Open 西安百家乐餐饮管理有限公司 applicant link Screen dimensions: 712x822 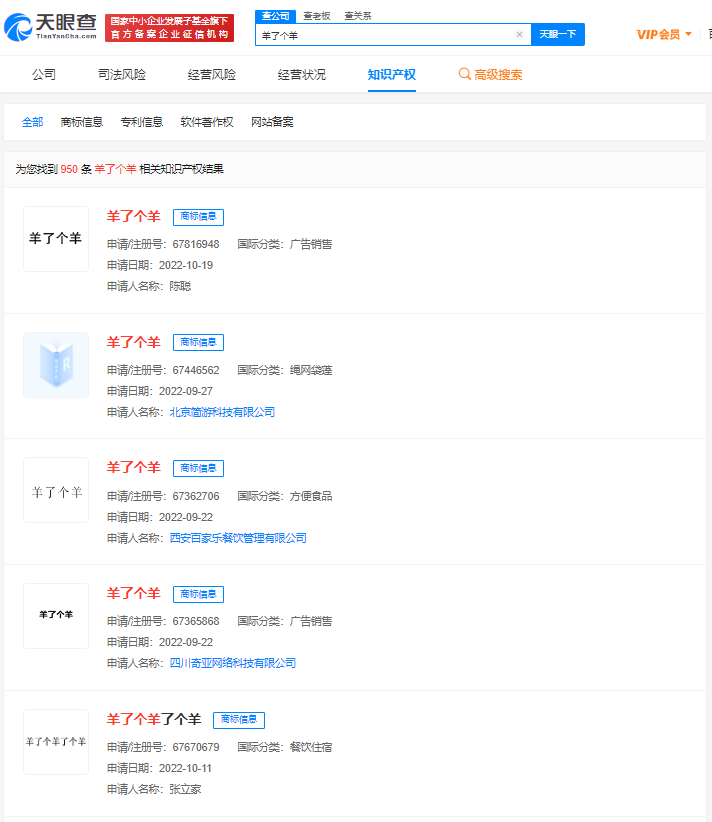pyautogui.click(x=238, y=538)
